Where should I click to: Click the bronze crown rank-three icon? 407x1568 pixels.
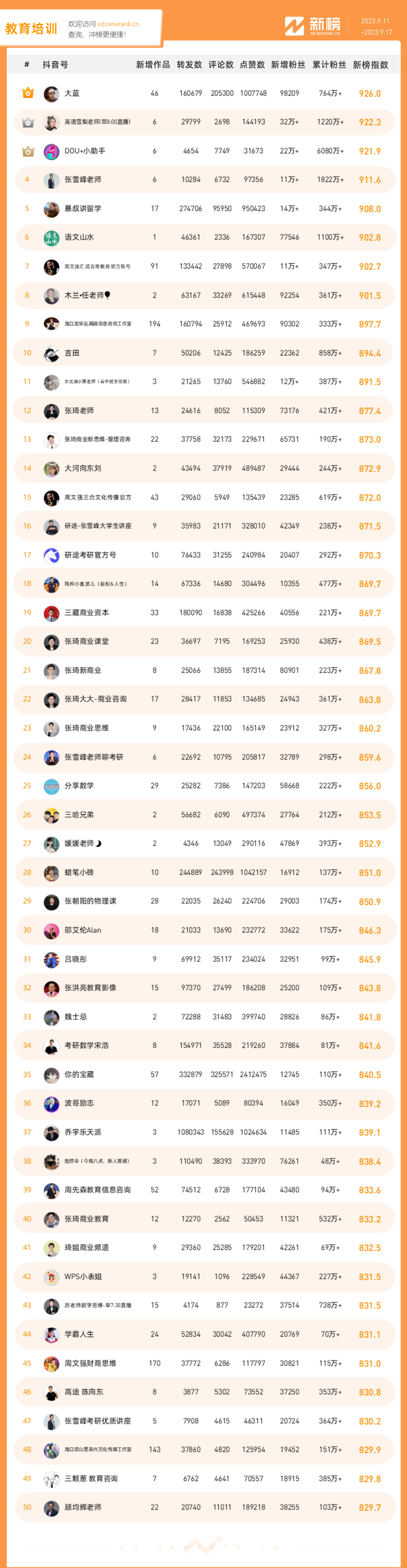pyautogui.click(x=28, y=151)
